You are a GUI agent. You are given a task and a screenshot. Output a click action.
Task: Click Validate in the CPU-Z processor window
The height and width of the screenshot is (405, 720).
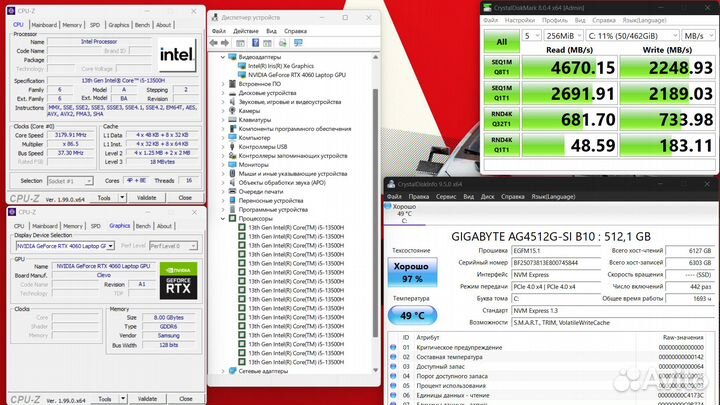point(146,197)
